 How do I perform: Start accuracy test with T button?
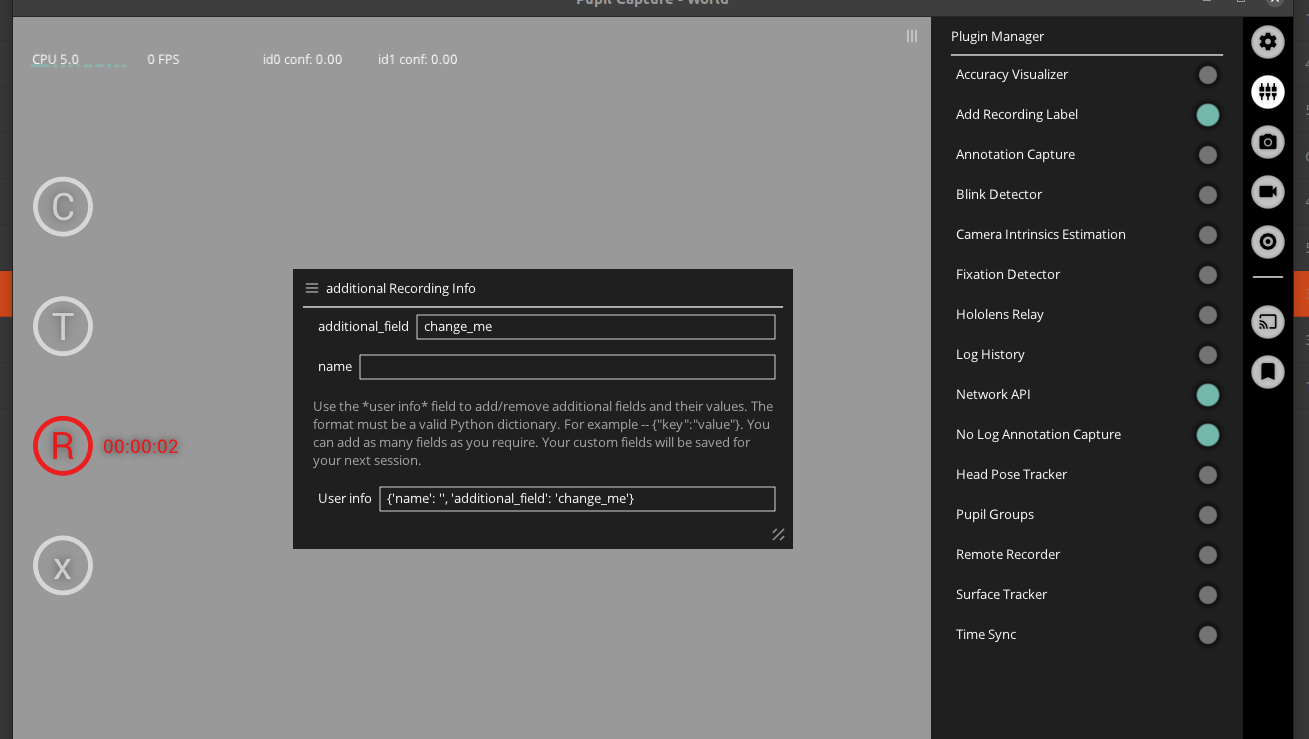click(x=63, y=326)
